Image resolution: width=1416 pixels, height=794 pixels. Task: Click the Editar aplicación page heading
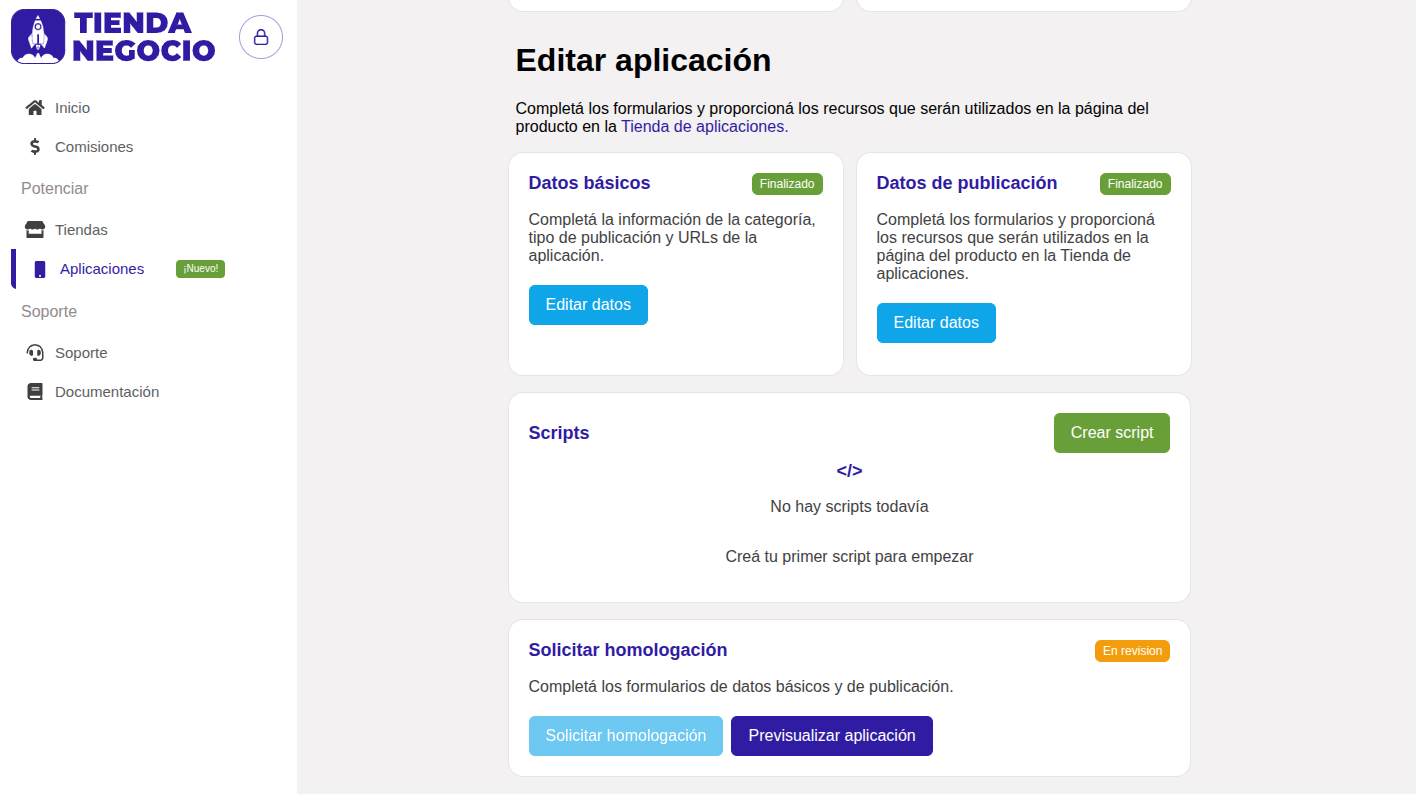point(643,60)
